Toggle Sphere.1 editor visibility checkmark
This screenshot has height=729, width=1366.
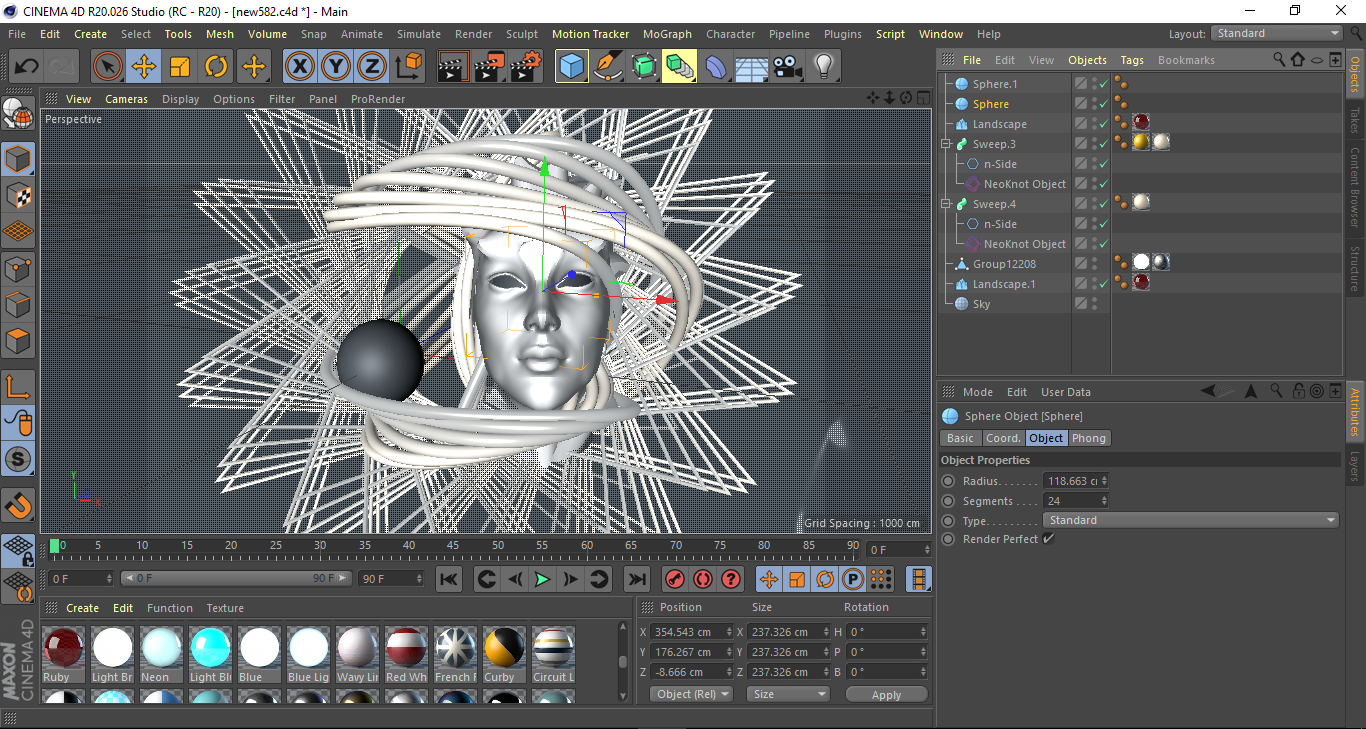[1103, 84]
